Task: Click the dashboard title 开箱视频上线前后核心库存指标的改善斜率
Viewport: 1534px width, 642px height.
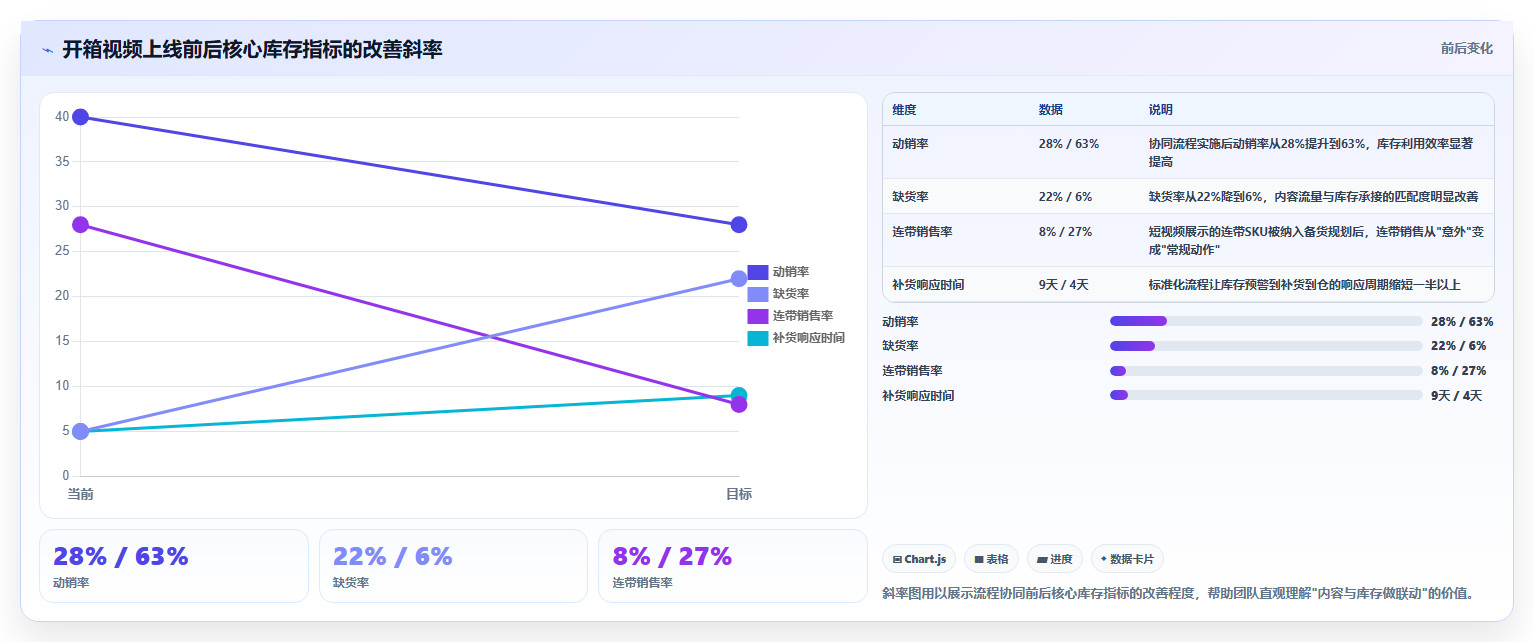Action: point(252,49)
